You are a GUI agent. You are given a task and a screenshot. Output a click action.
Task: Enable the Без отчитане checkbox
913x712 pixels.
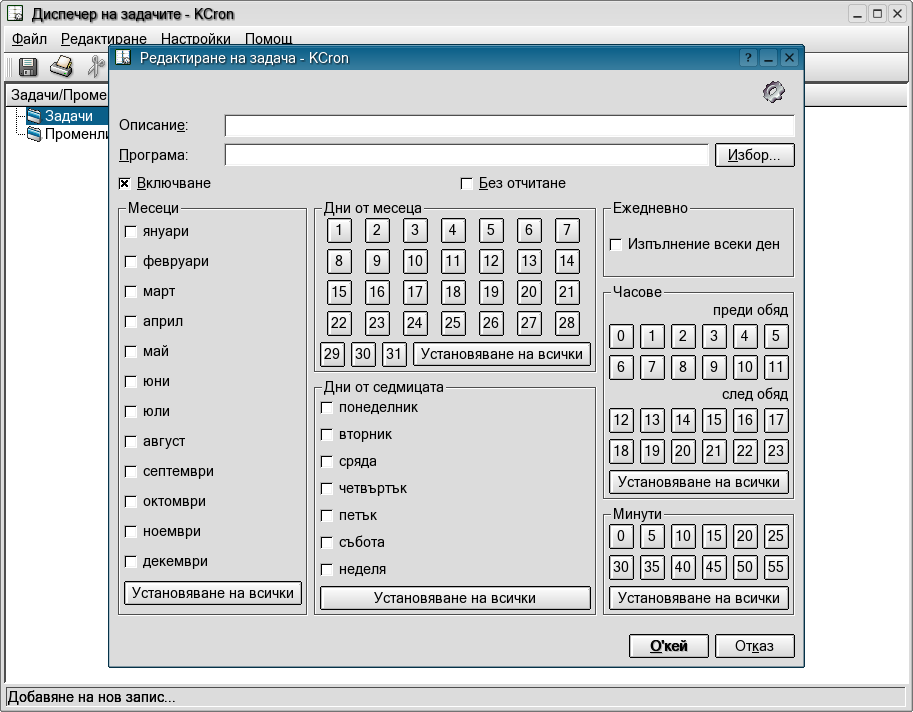[x=466, y=183]
